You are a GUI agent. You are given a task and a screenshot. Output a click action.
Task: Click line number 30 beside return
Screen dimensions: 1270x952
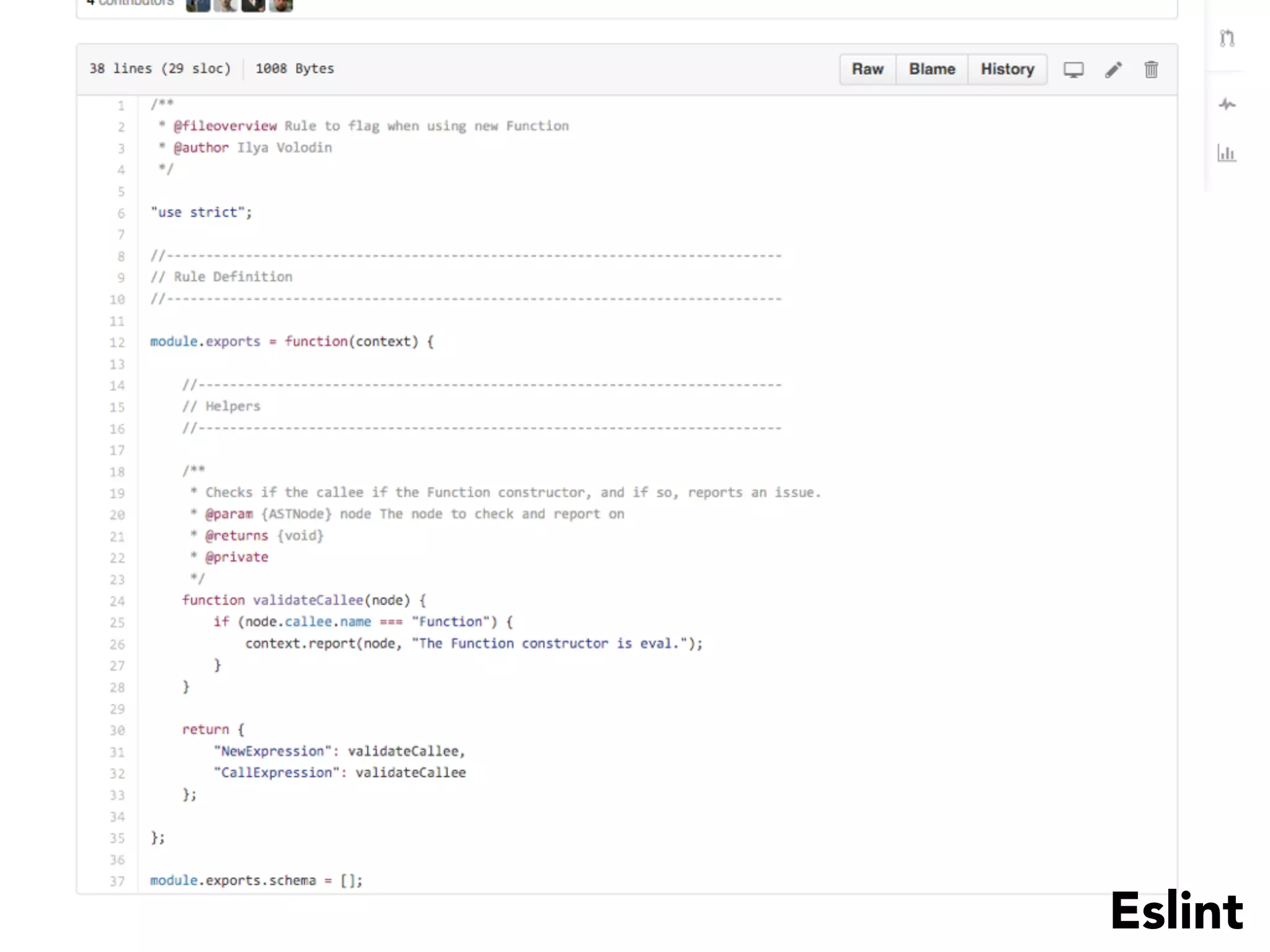(117, 731)
